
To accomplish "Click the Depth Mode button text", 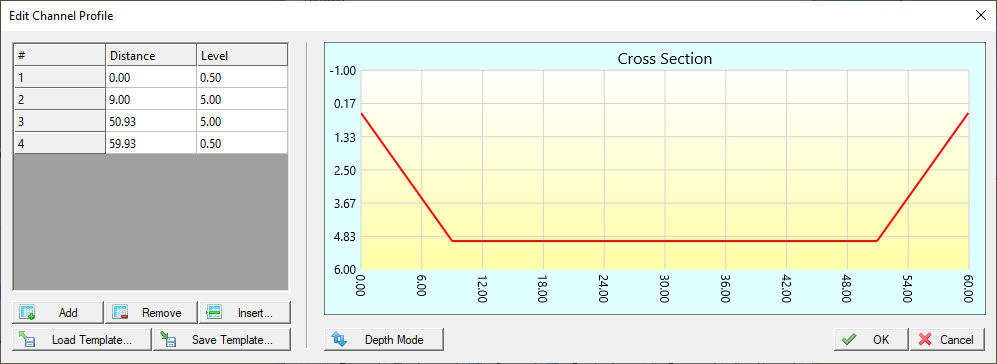I will coord(394,340).
